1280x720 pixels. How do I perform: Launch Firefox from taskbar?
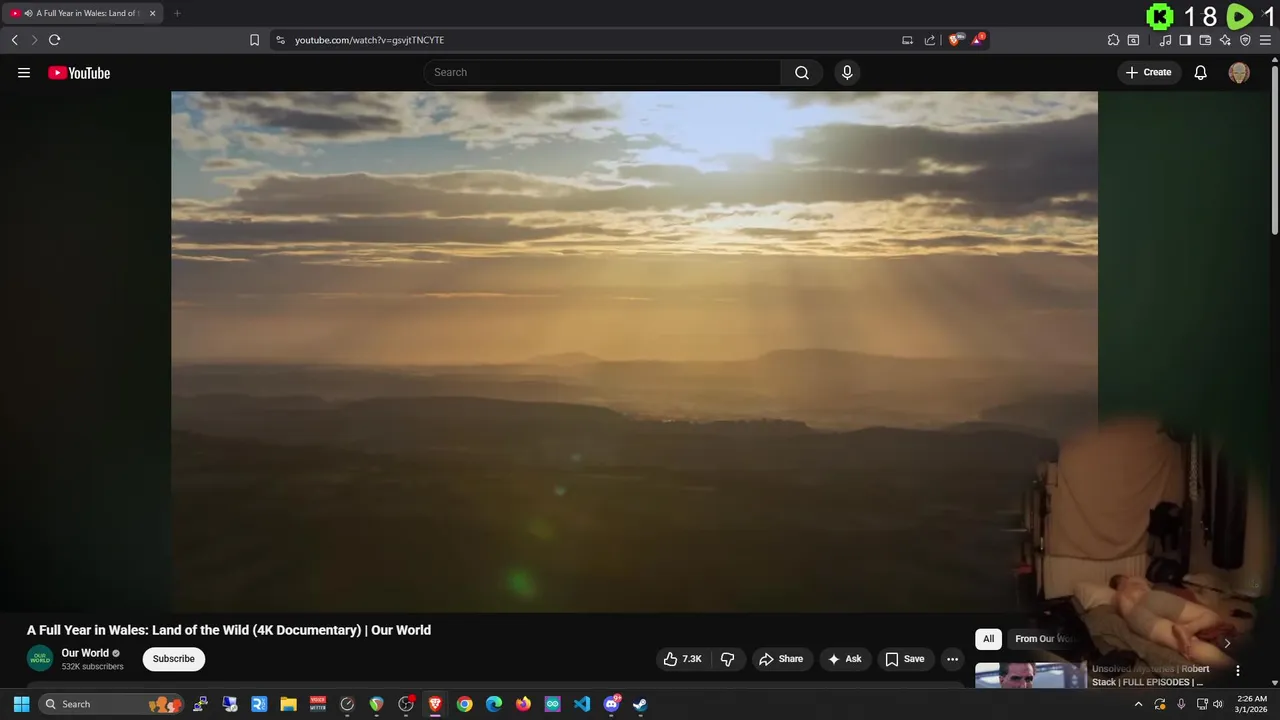523,704
